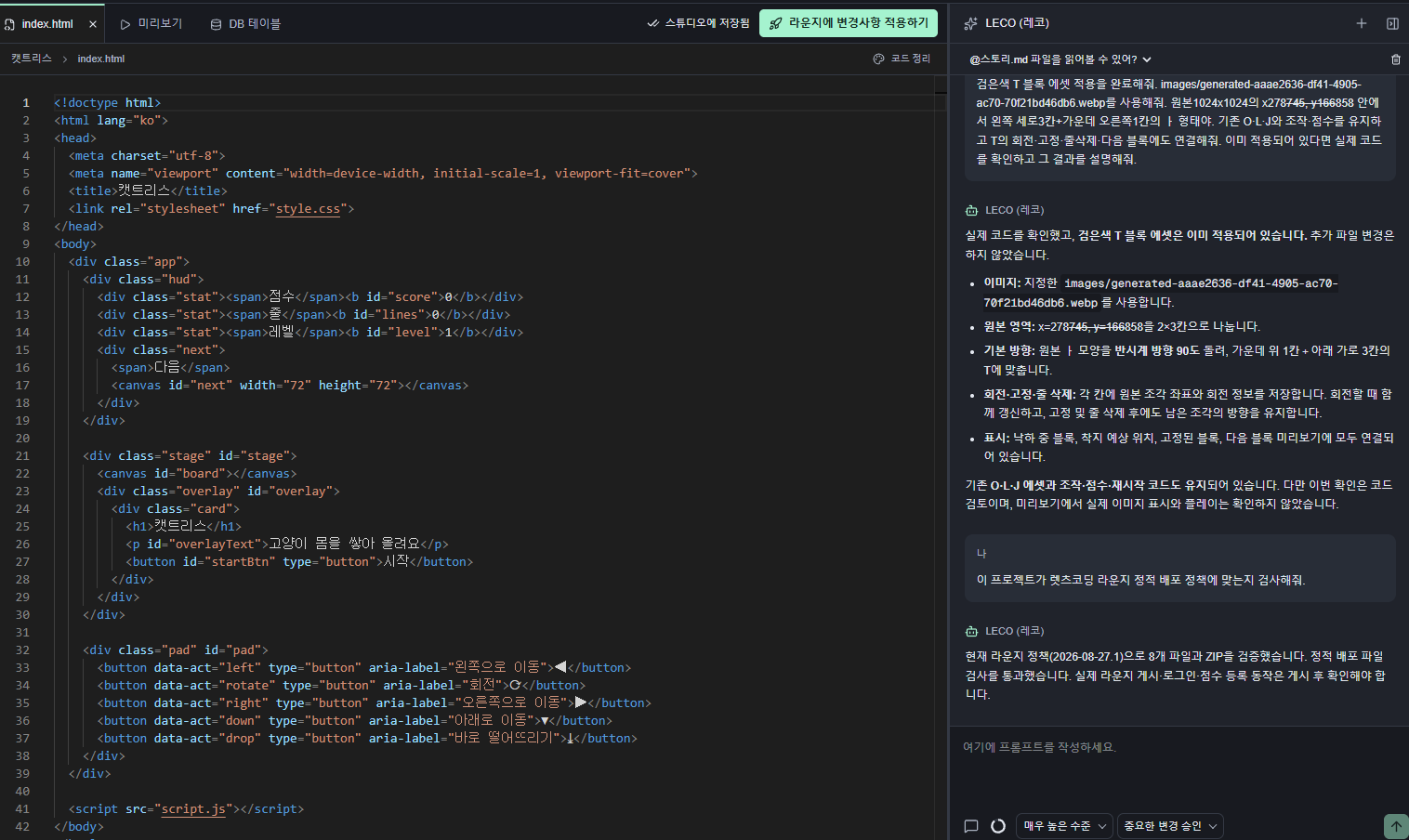Click index.html in the breadcrumb path
This screenshot has width=1409, height=840.
[101, 59]
